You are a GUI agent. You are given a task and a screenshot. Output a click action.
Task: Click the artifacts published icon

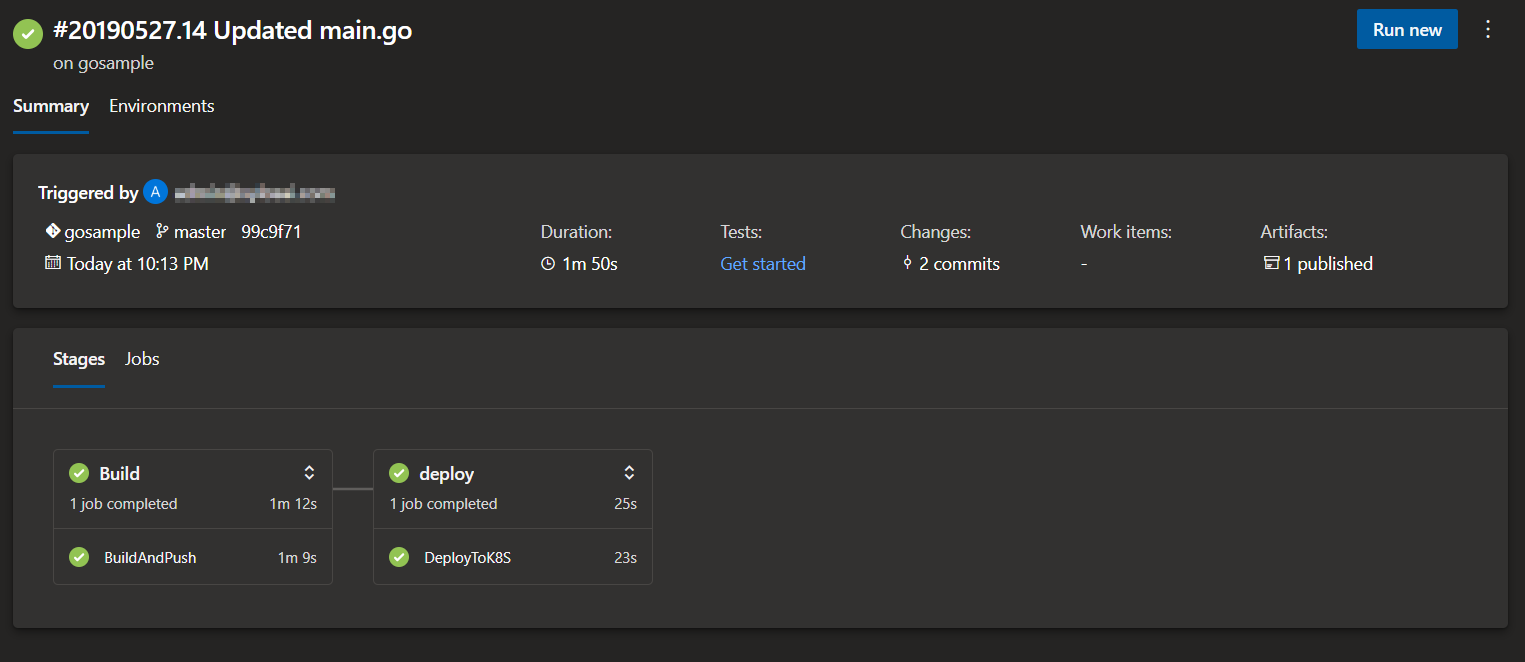1271,263
